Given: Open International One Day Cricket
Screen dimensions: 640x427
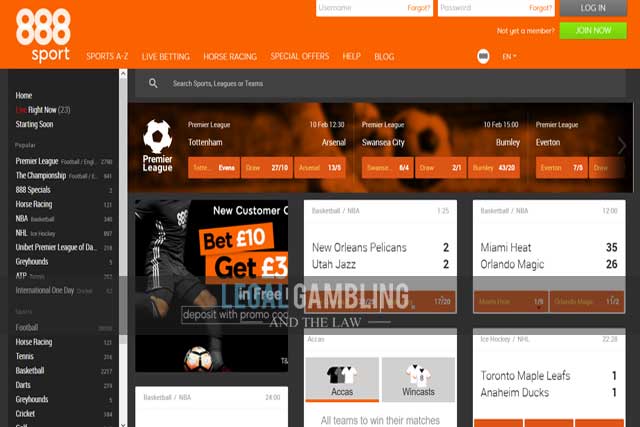Looking at the screenshot, I should click(x=64, y=290).
